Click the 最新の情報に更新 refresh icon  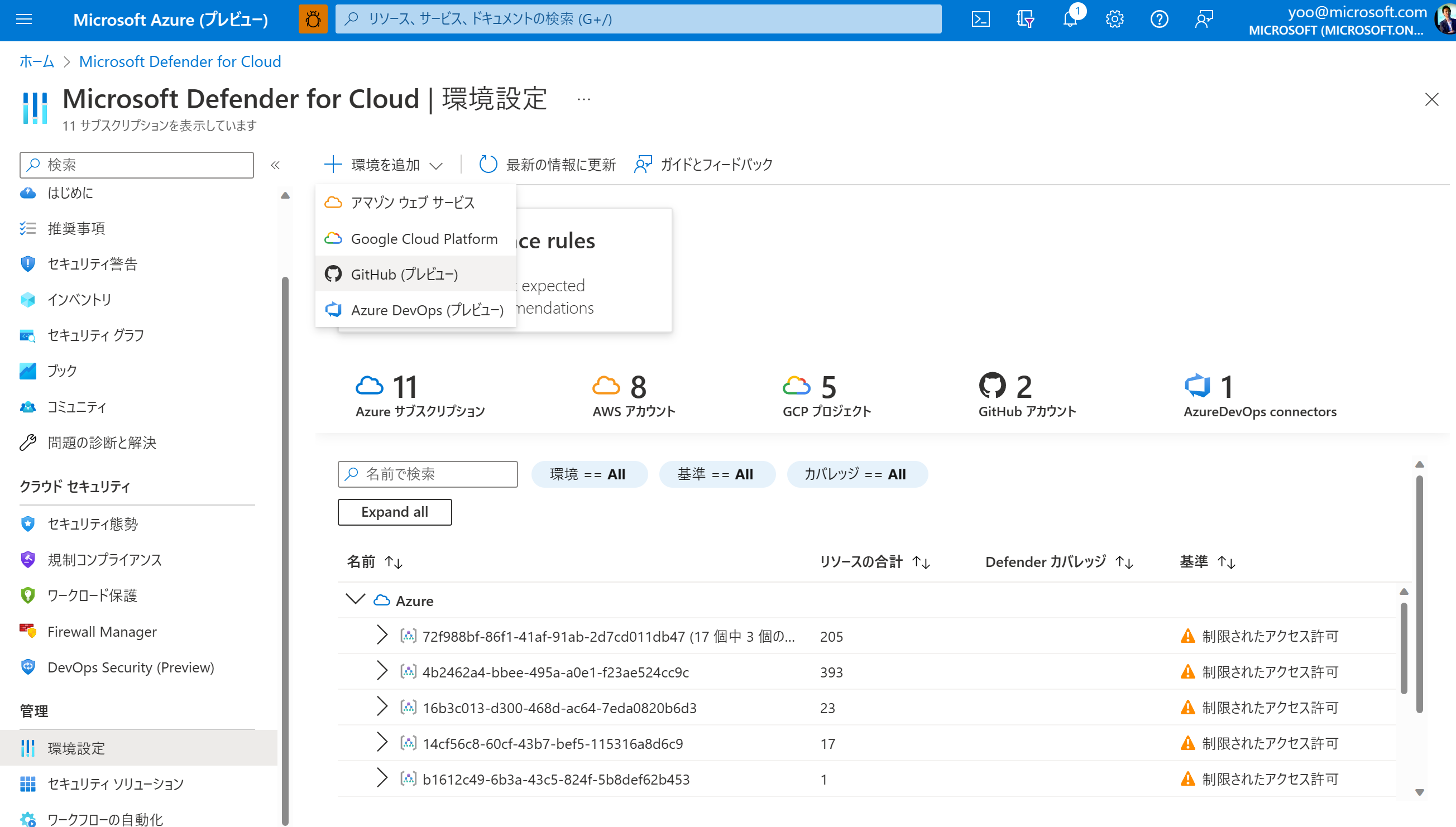(488, 165)
